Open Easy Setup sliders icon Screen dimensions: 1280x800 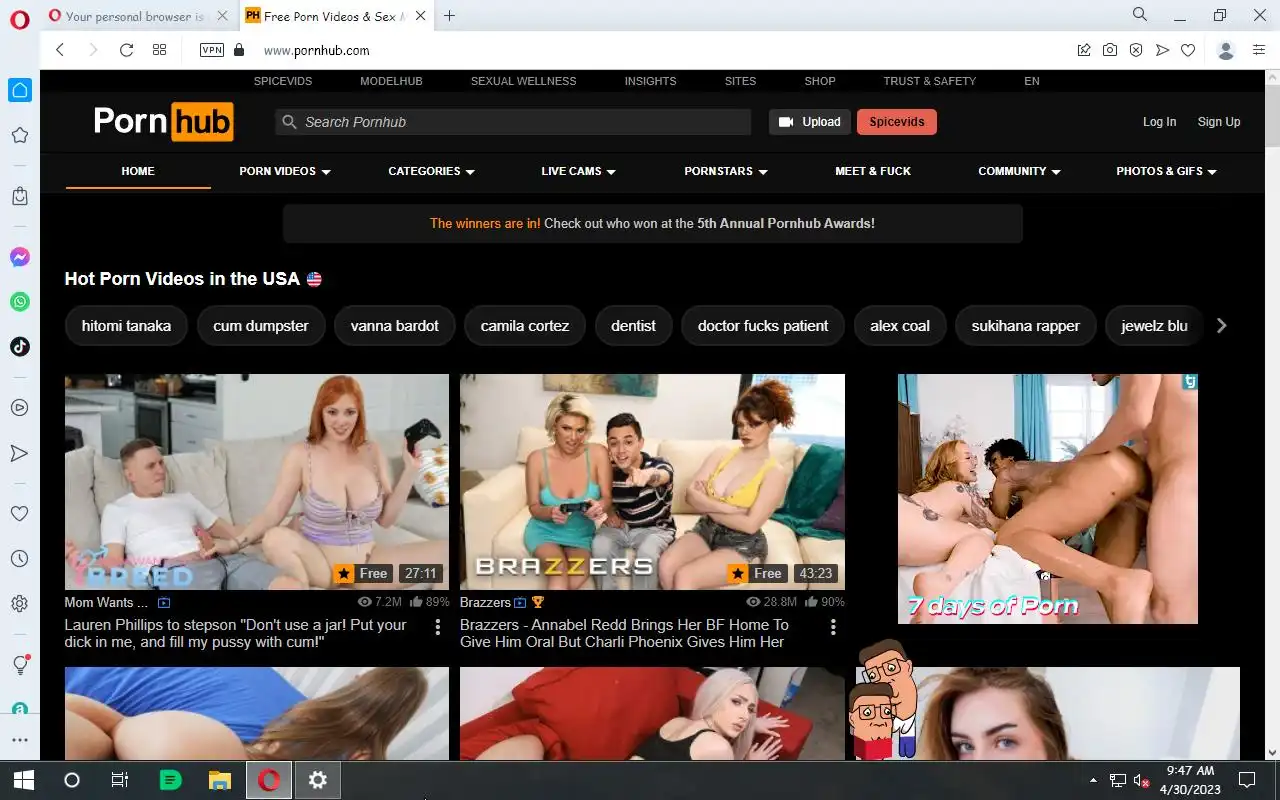[x=1260, y=50]
